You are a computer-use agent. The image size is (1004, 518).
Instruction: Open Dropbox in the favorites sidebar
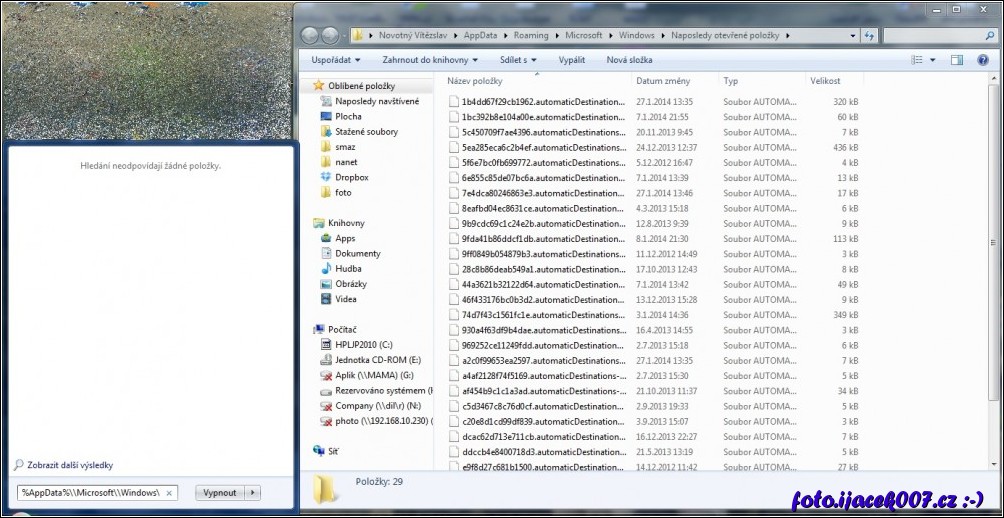point(351,177)
